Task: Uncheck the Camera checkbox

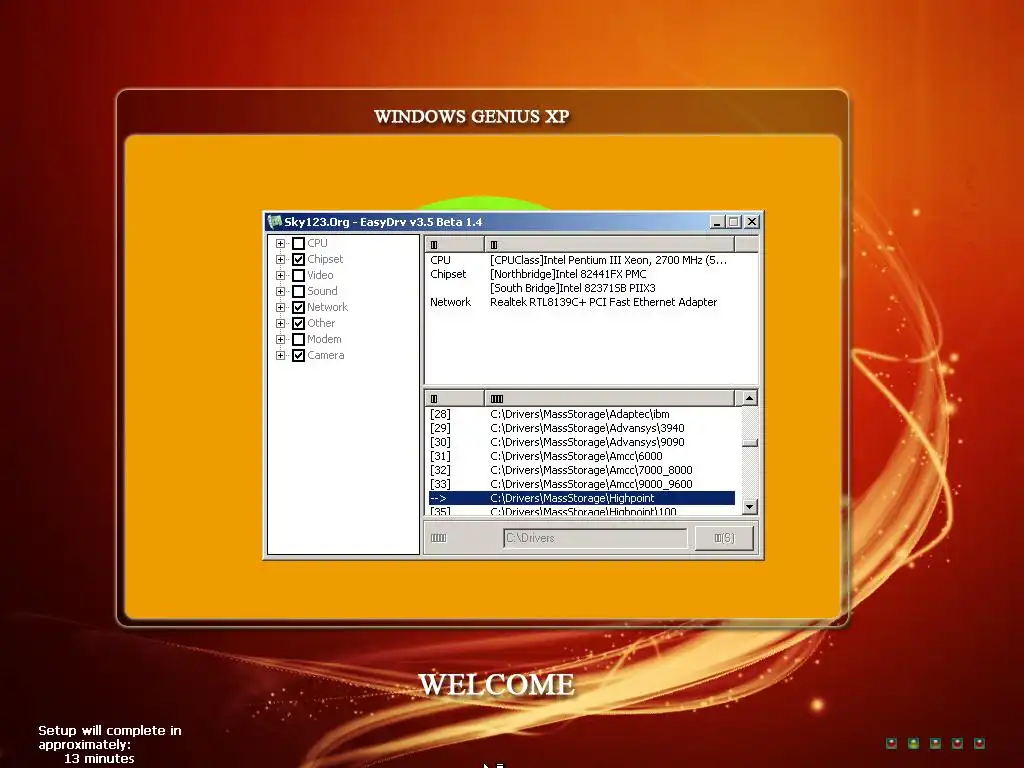Action: click(x=298, y=355)
